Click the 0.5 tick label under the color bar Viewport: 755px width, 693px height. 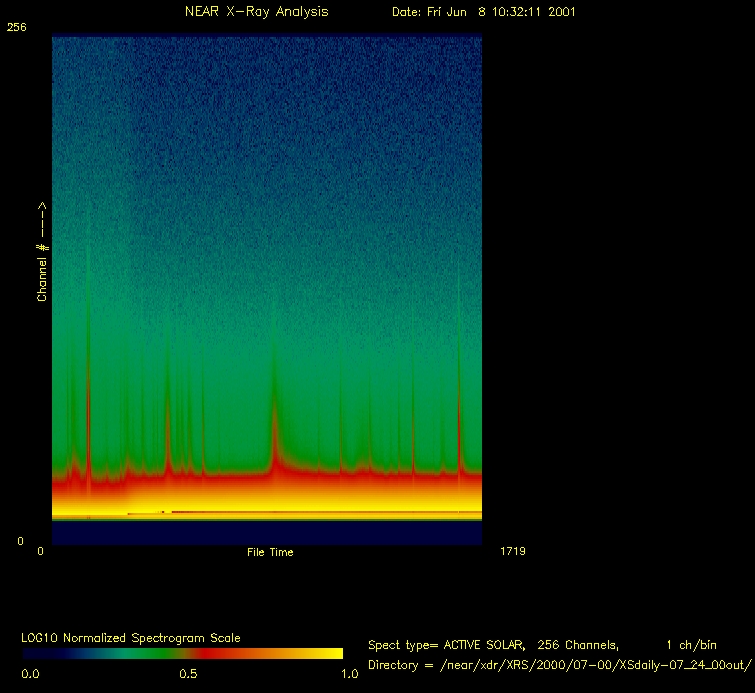click(x=188, y=674)
